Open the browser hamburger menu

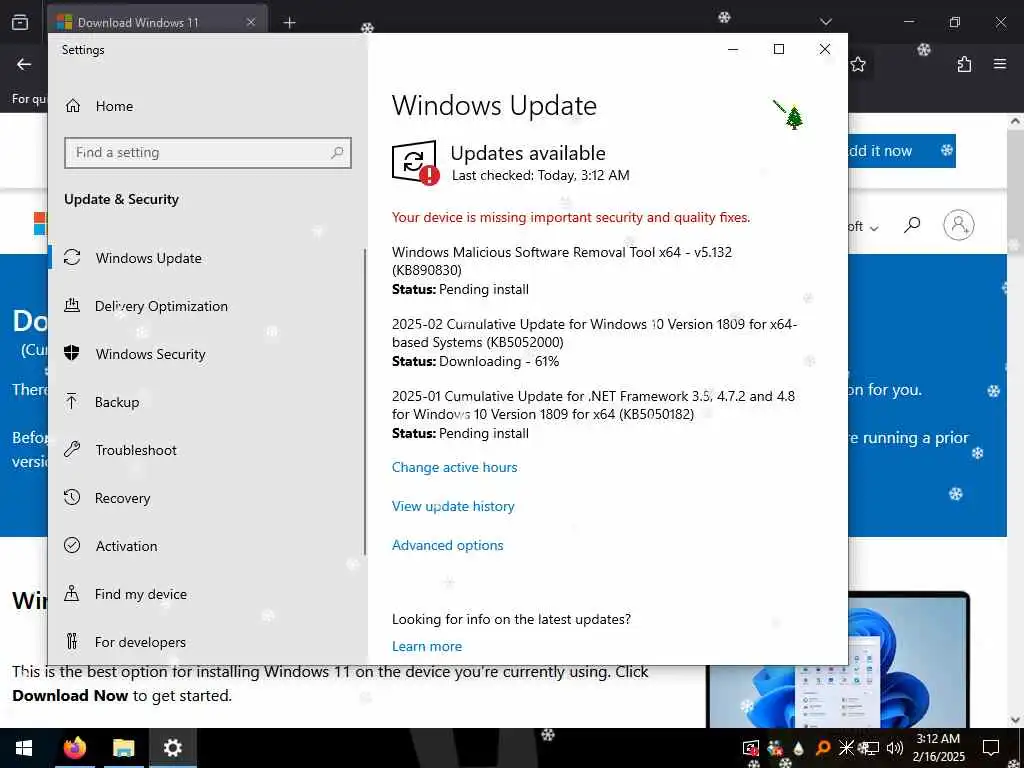pos(1000,64)
